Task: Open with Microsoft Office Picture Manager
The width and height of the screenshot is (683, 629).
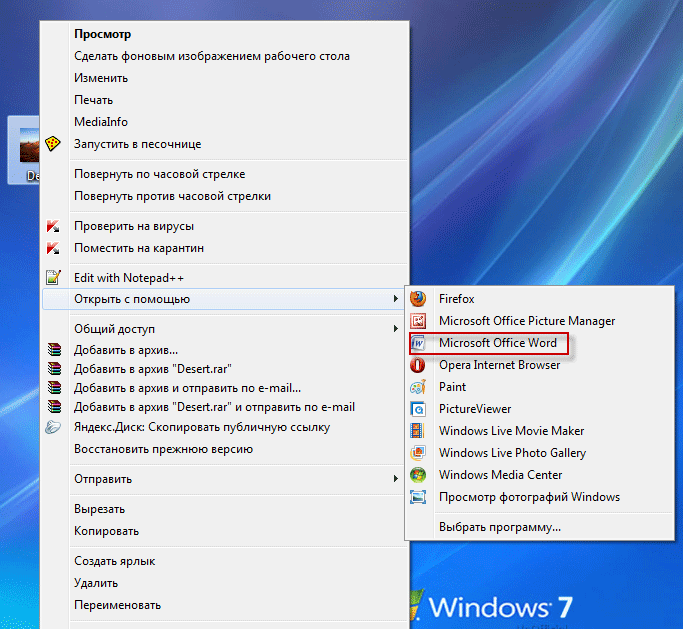Action: coord(527,321)
